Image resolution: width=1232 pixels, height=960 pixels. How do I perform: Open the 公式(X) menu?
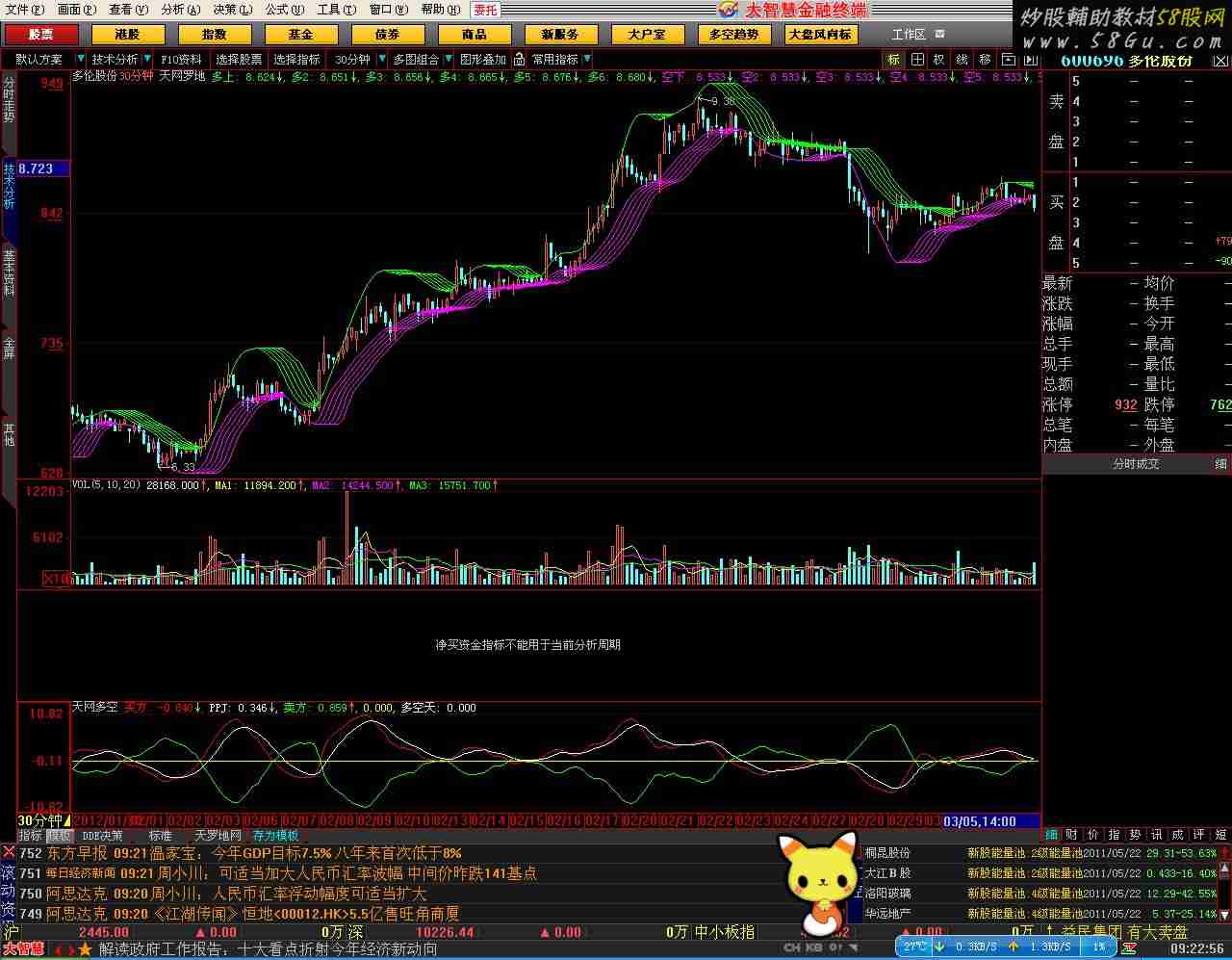point(284,10)
